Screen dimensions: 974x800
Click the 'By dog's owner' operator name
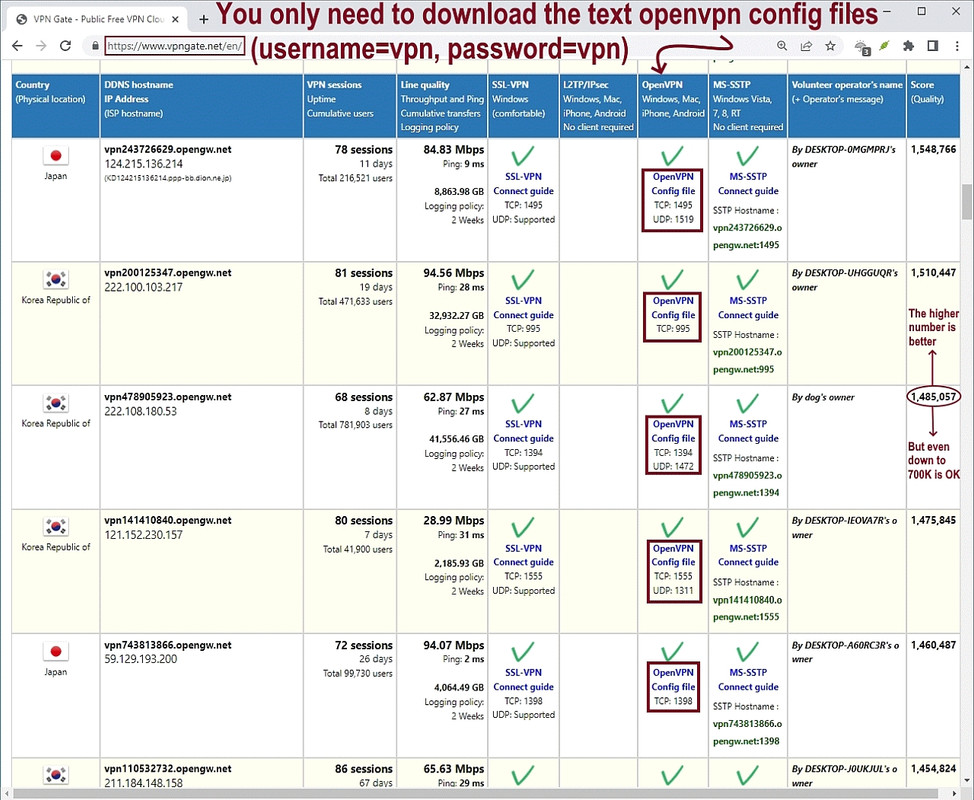[x=823, y=397]
